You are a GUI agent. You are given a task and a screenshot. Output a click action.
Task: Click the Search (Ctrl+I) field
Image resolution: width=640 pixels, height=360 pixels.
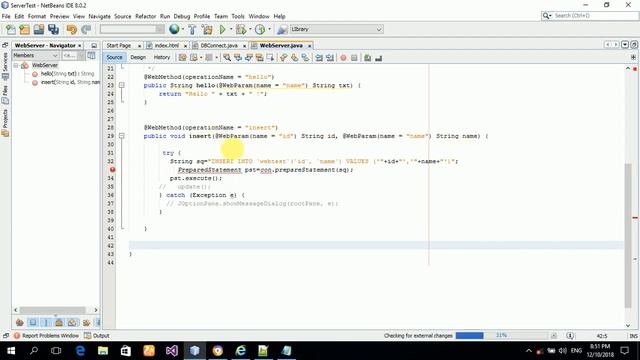click(595, 16)
